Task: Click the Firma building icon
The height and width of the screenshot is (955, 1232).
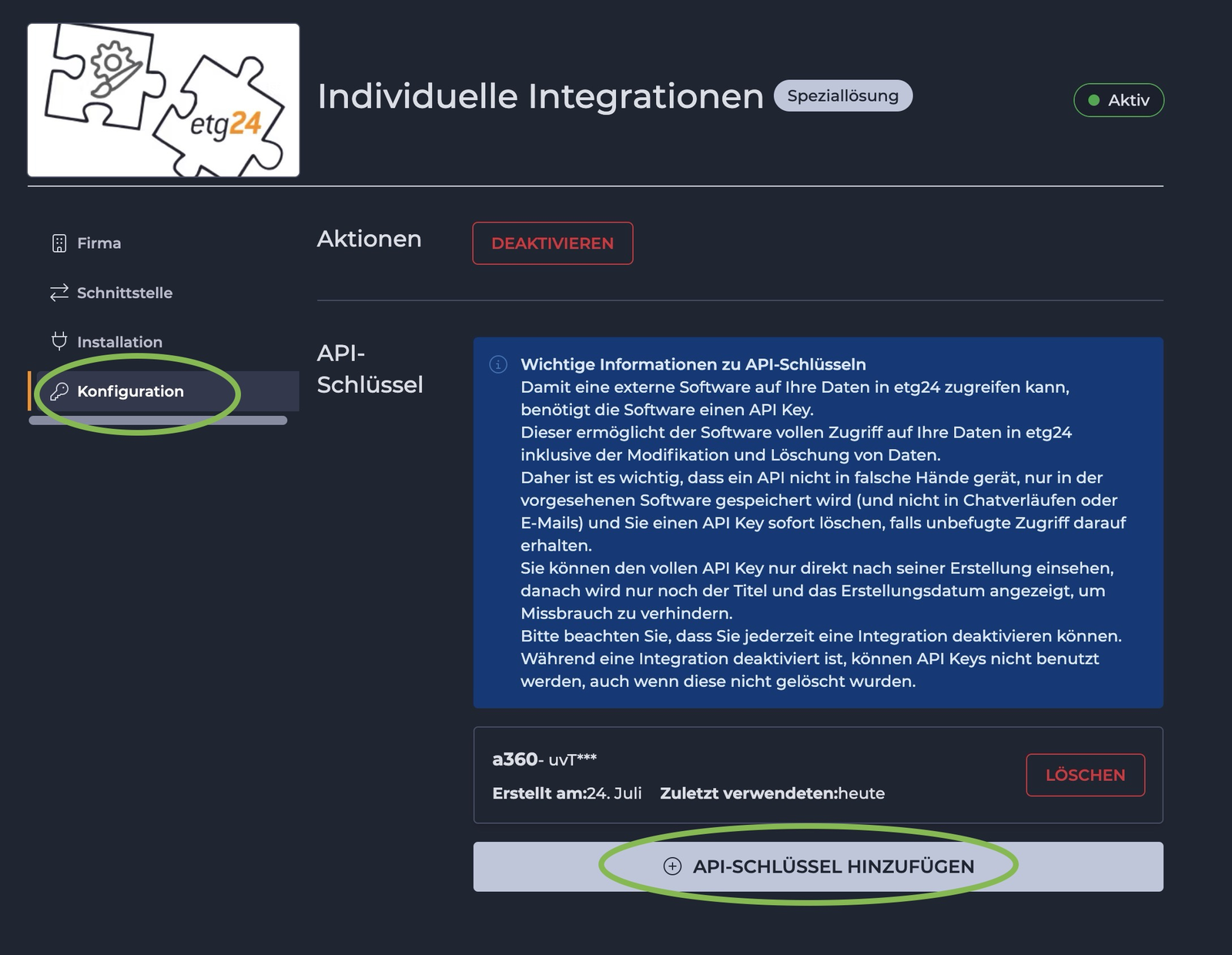Action: [x=59, y=243]
